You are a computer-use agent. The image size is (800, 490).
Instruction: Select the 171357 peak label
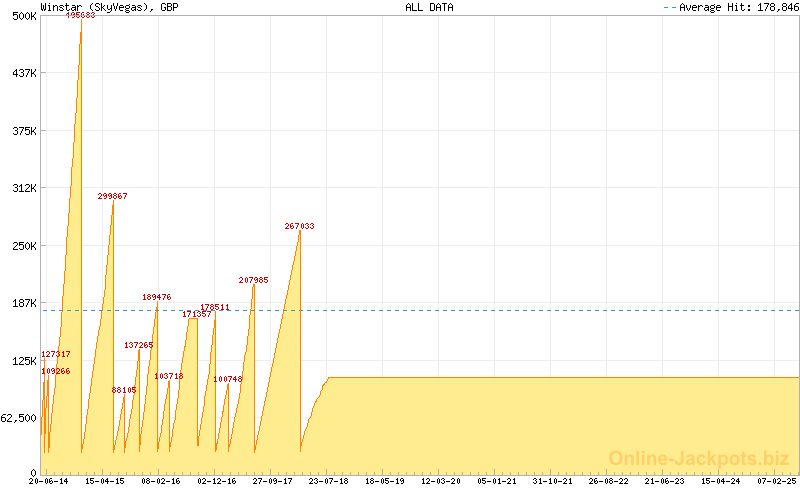(196, 315)
